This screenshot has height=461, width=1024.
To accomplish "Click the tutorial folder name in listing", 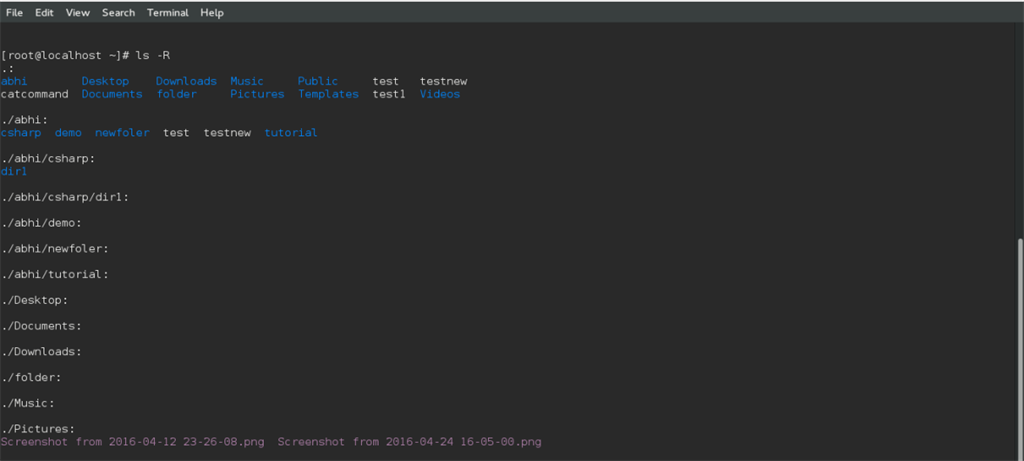I will coord(291,133).
